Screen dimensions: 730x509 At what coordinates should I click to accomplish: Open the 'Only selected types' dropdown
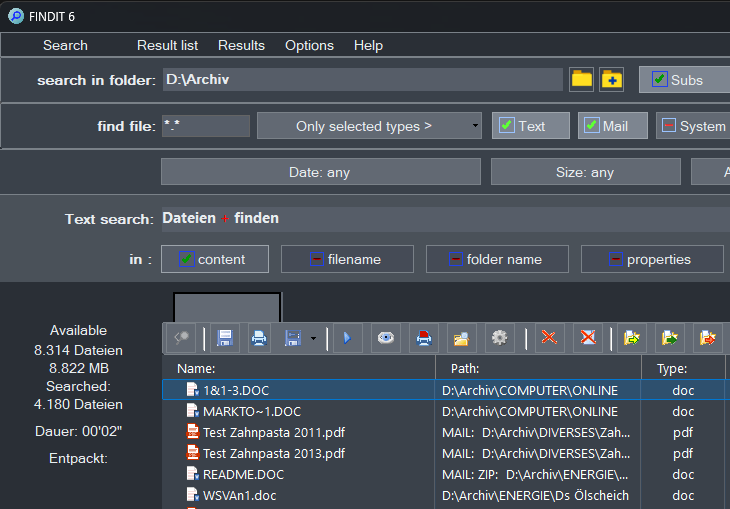tap(369, 126)
